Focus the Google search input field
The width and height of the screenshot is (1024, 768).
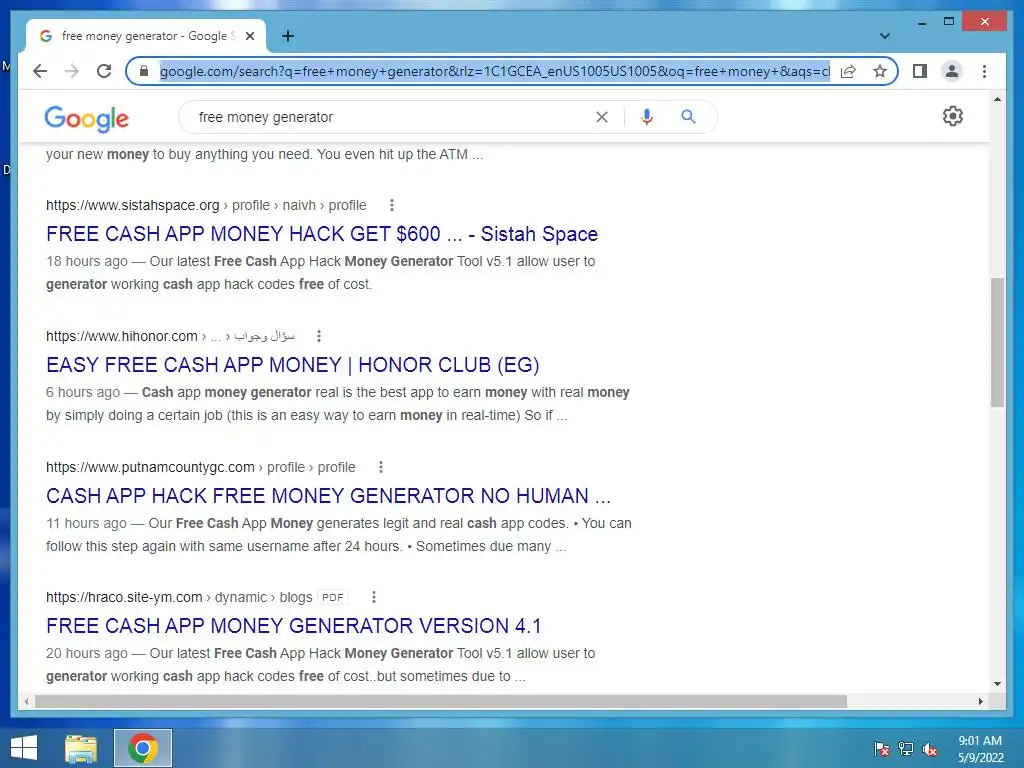coord(392,117)
